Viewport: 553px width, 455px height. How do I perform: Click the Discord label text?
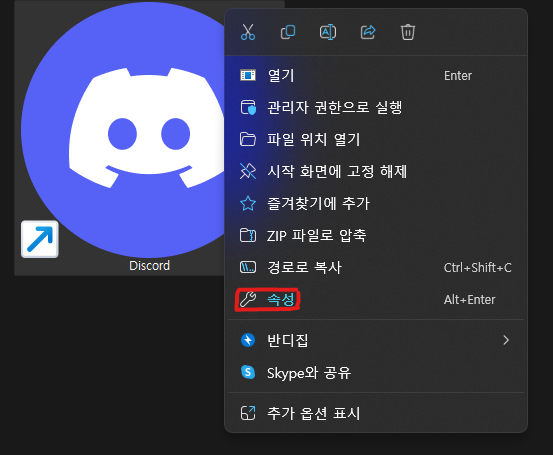(150, 266)
